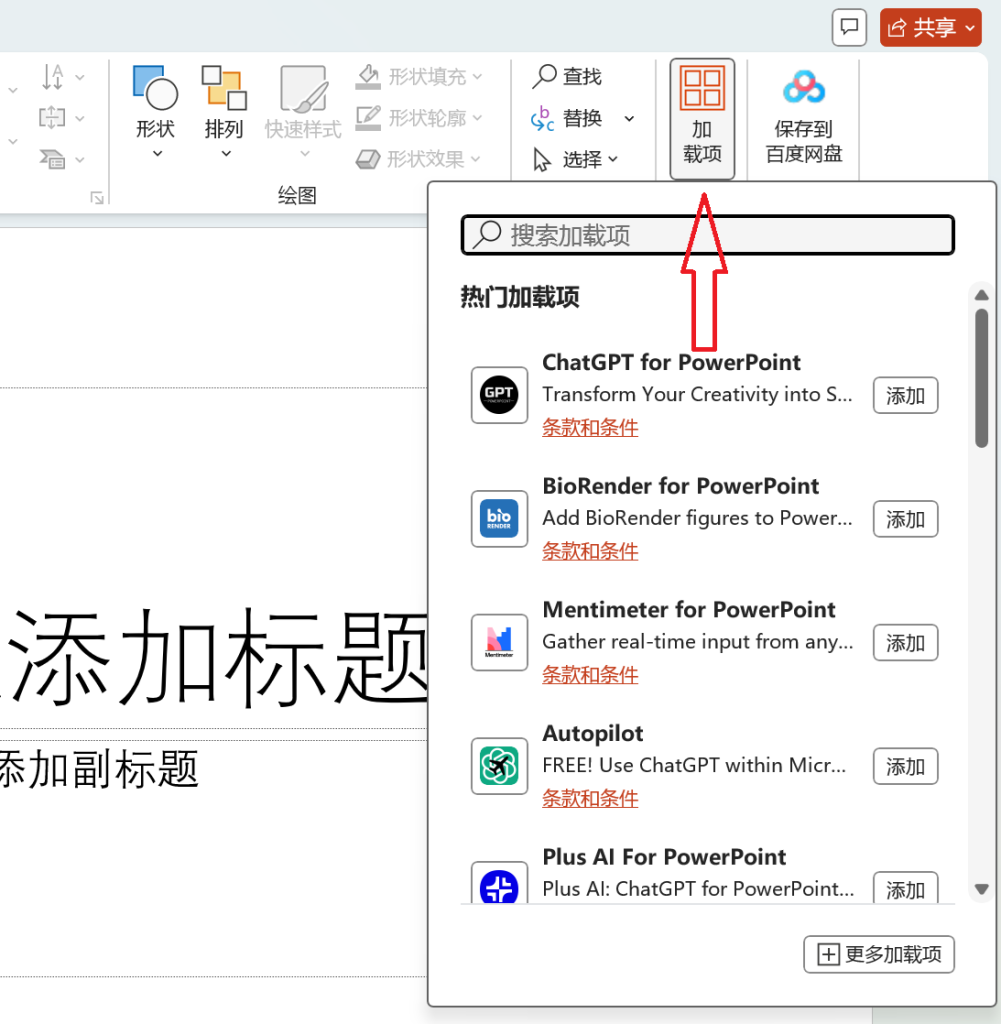Click the Shape Outline (形状轮廓) icon

pos(368,118)
